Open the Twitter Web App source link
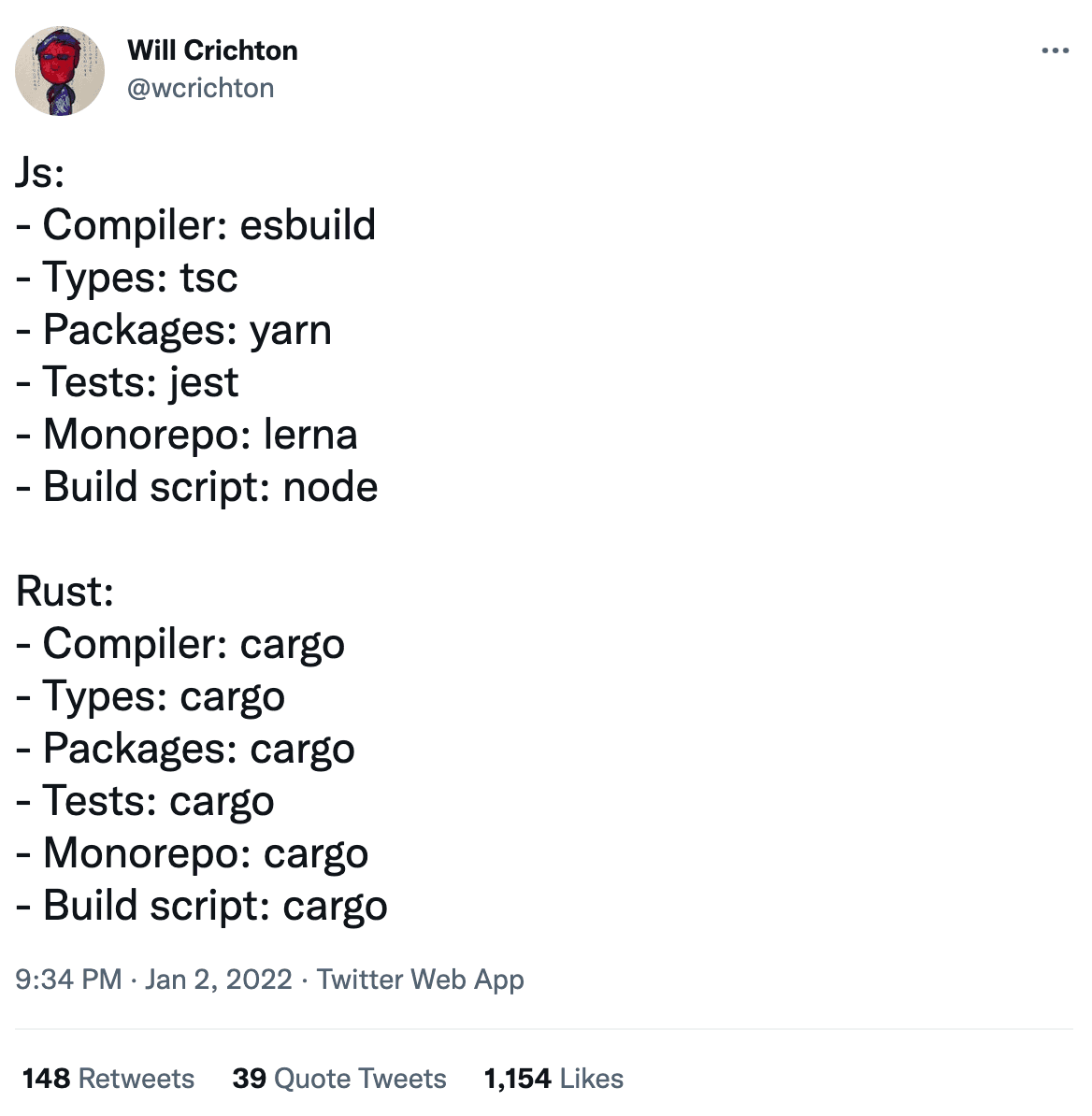1092x1116 pixels. click(420, 980)
